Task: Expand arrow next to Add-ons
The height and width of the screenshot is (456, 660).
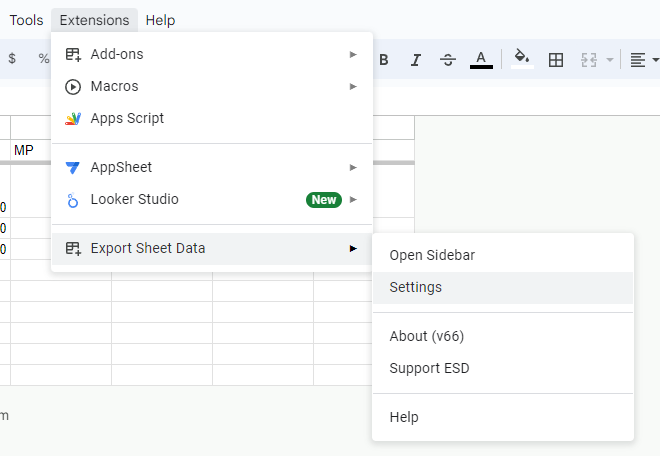Action: pos(353,54)
